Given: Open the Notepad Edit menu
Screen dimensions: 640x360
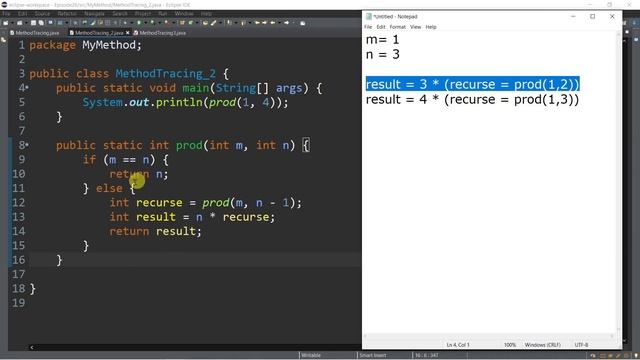Looking at the screenshot, I should [381, 27].
